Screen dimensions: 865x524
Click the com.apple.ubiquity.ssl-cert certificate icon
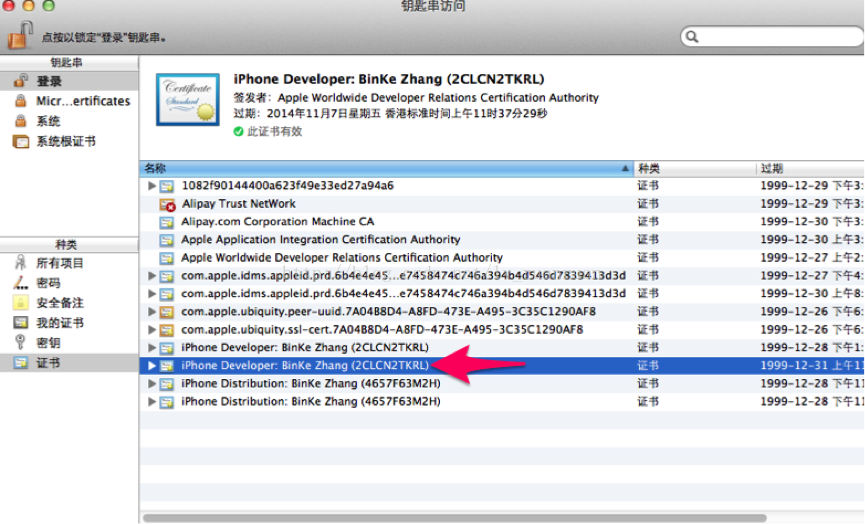coord(167,330)
